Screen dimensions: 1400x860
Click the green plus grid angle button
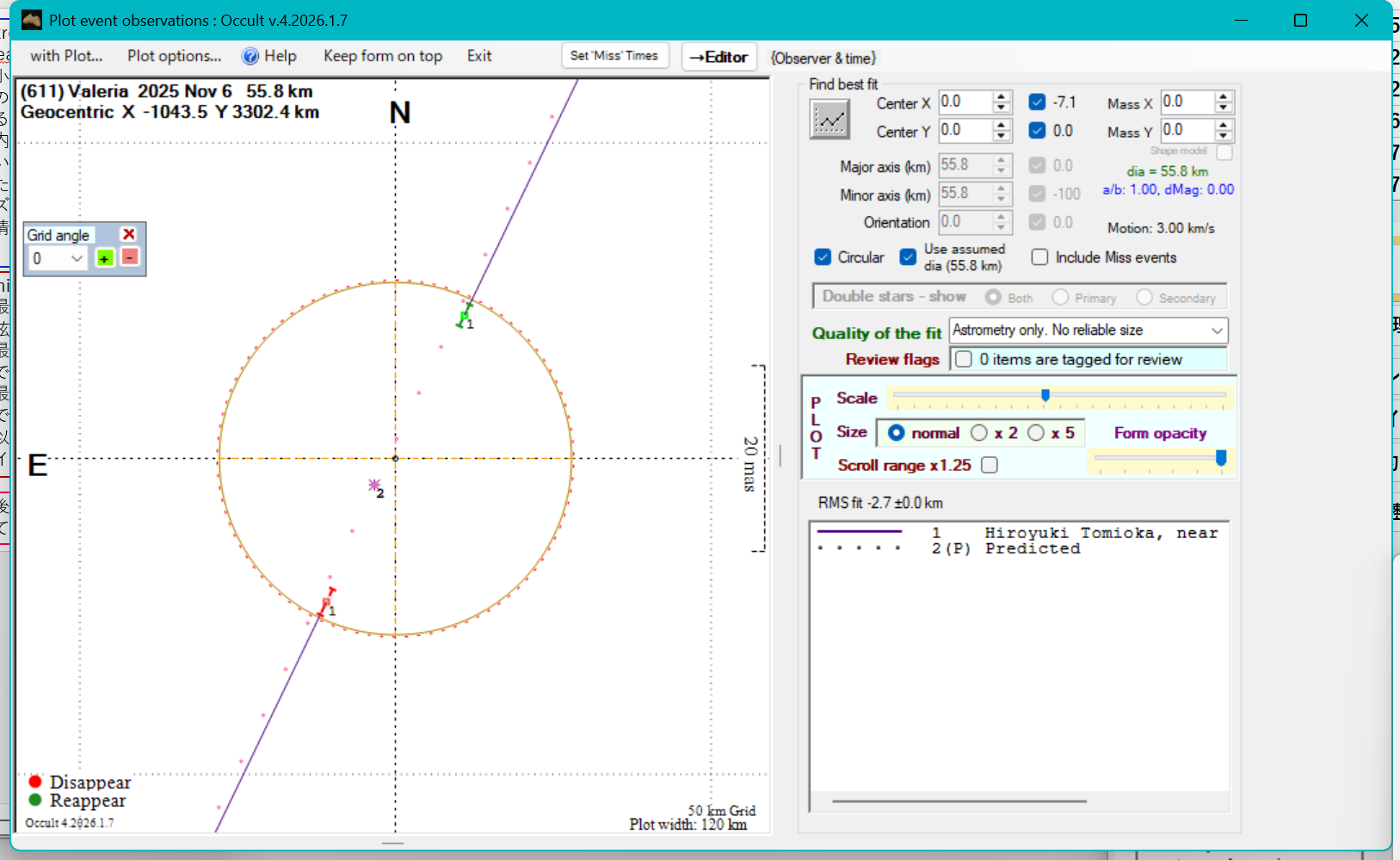pyautogui.click(x=104, y=258)
